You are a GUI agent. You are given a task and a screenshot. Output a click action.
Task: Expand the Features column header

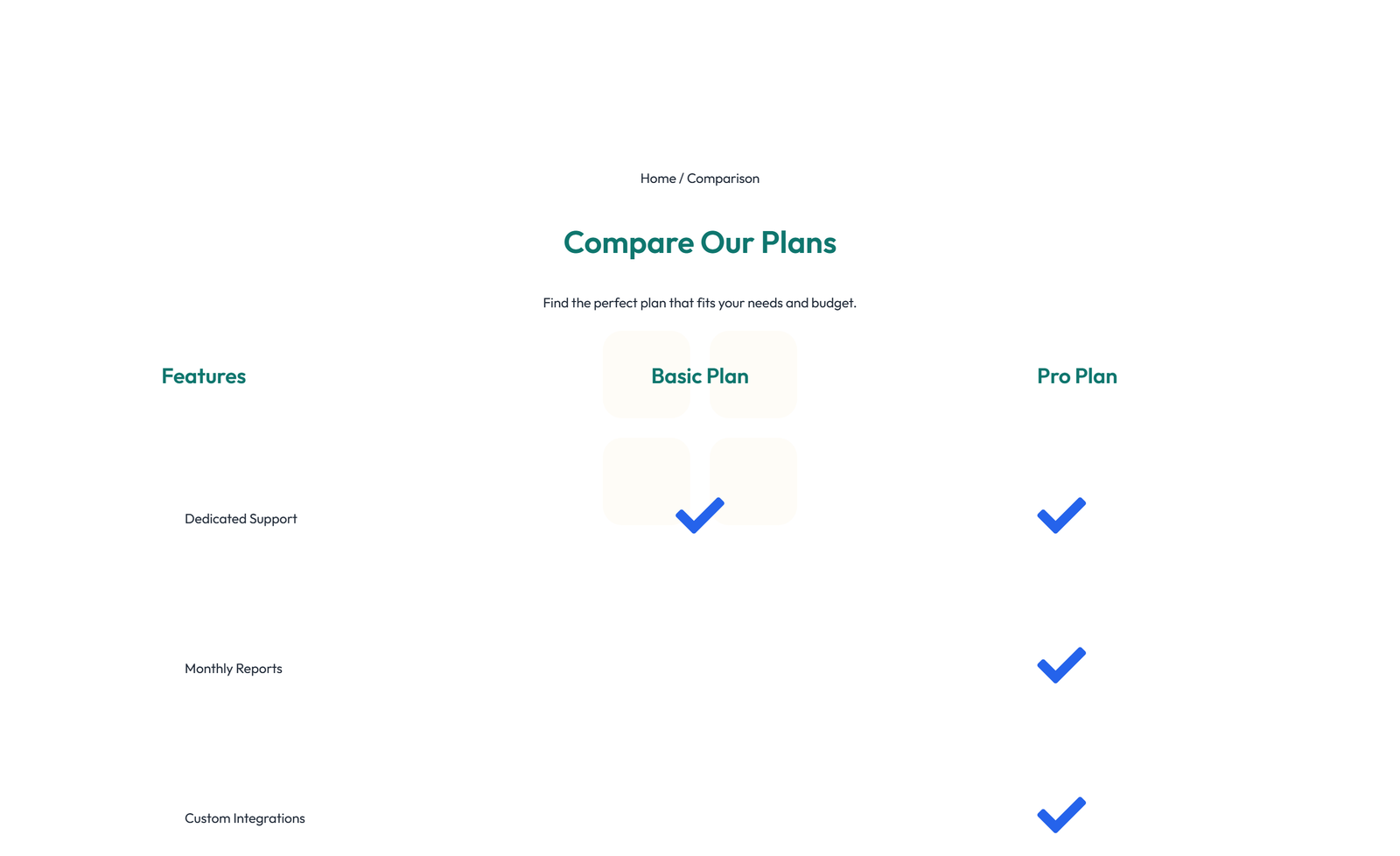[203, 375]
